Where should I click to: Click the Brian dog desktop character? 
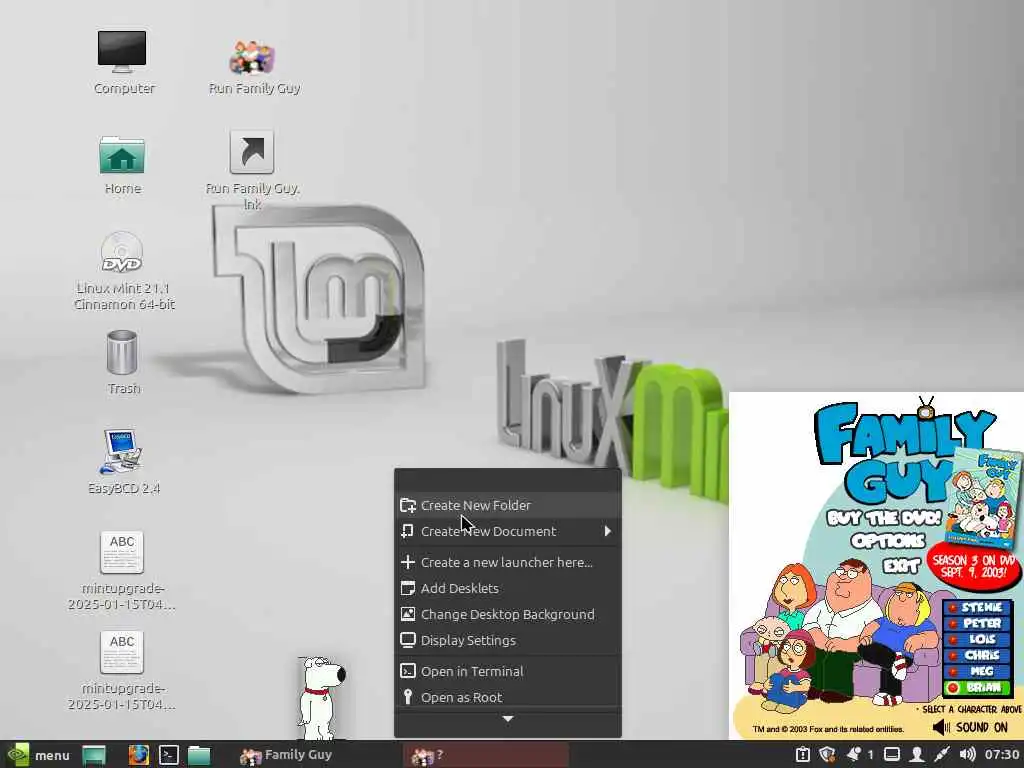(322, 699)
